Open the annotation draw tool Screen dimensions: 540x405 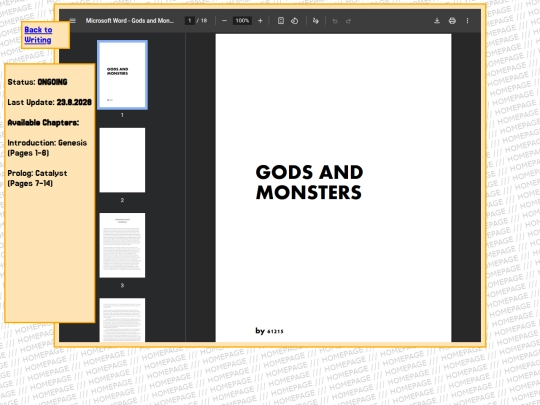(x=315, y=21)
